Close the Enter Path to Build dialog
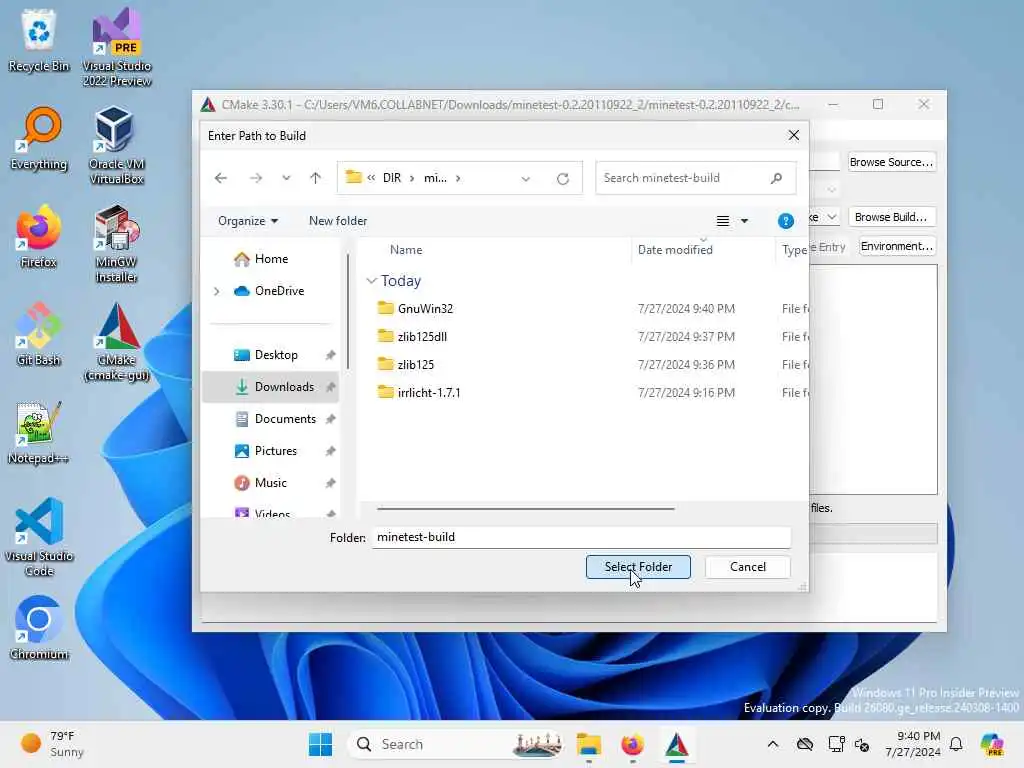Viewport: 1024px width, 768px height. tap(793, 135)
